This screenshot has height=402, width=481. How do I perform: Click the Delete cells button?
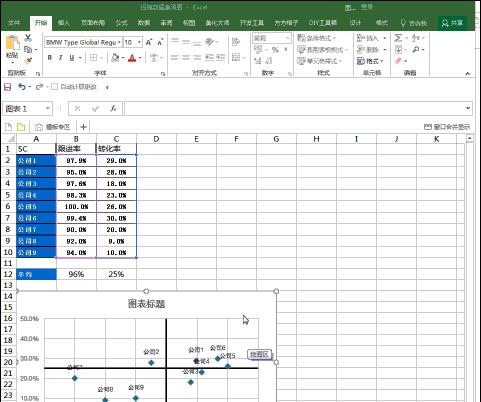pyautogui.click(x=371, y=50)
